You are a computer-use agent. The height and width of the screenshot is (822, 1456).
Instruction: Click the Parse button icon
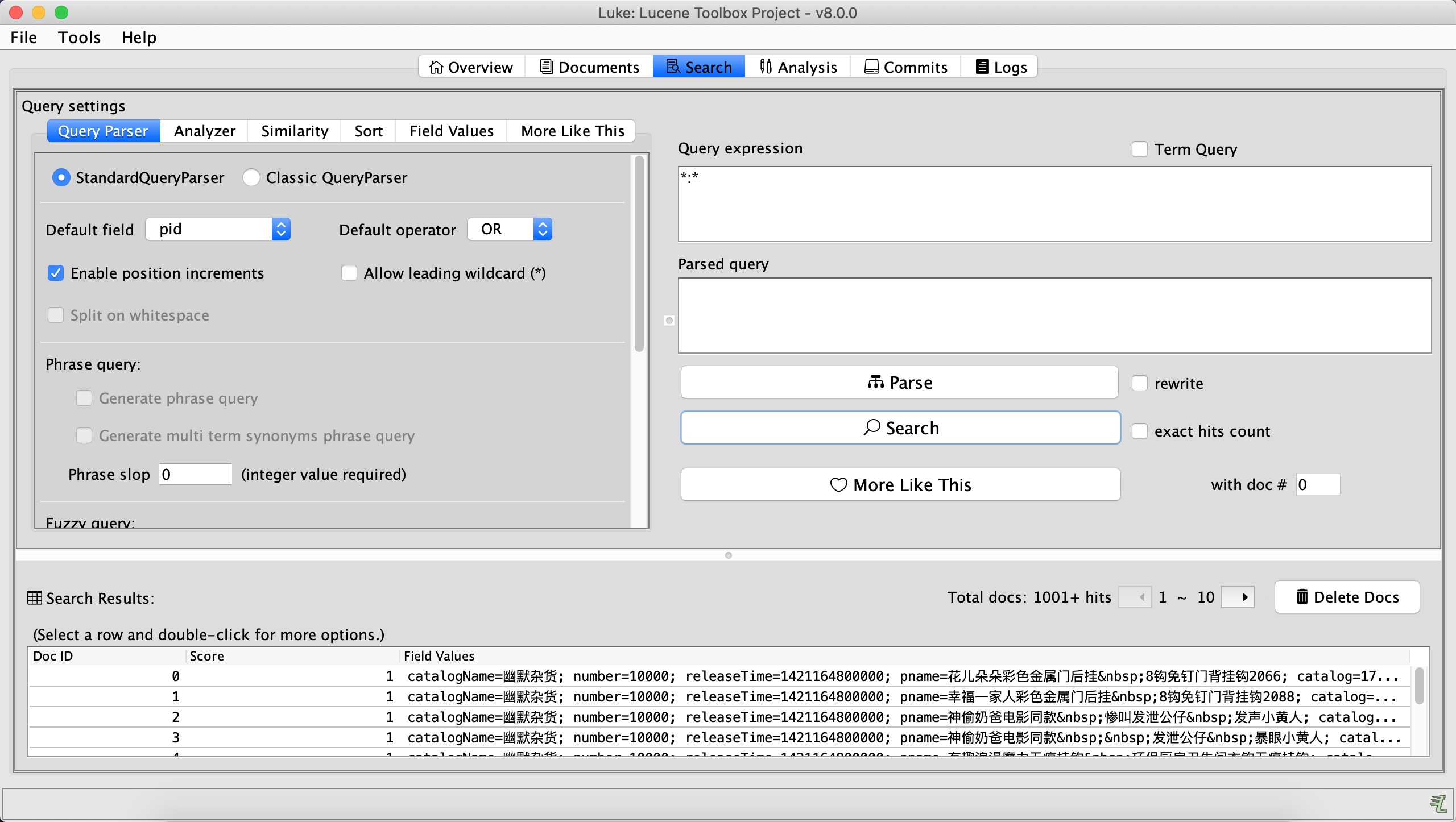(873, 382)
